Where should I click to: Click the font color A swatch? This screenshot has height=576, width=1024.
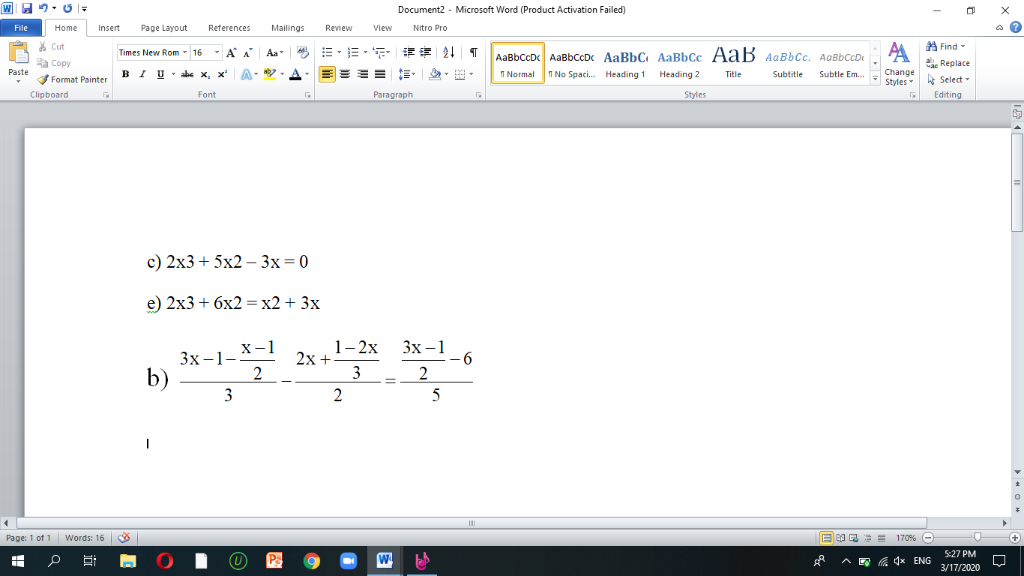[x=295, y=74]
